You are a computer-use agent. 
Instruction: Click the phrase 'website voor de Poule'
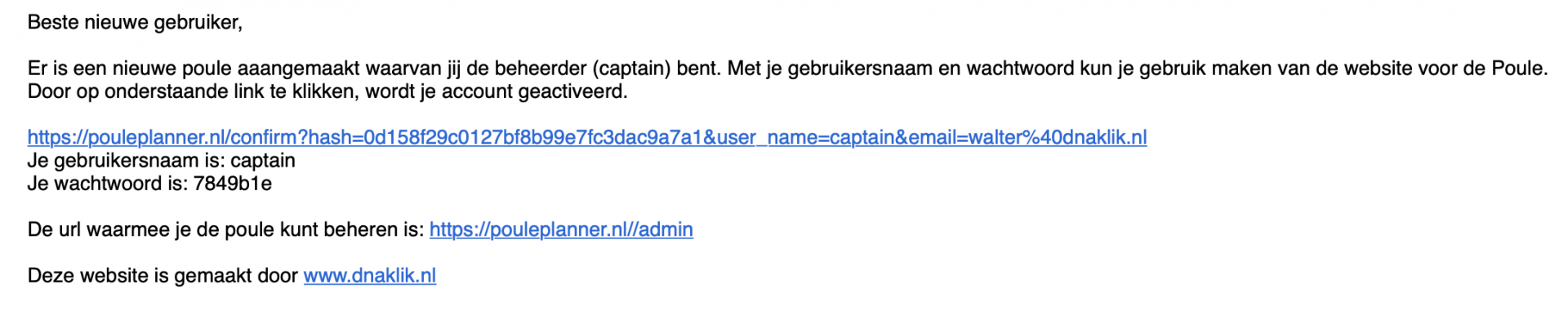(x=1443, y=68)
